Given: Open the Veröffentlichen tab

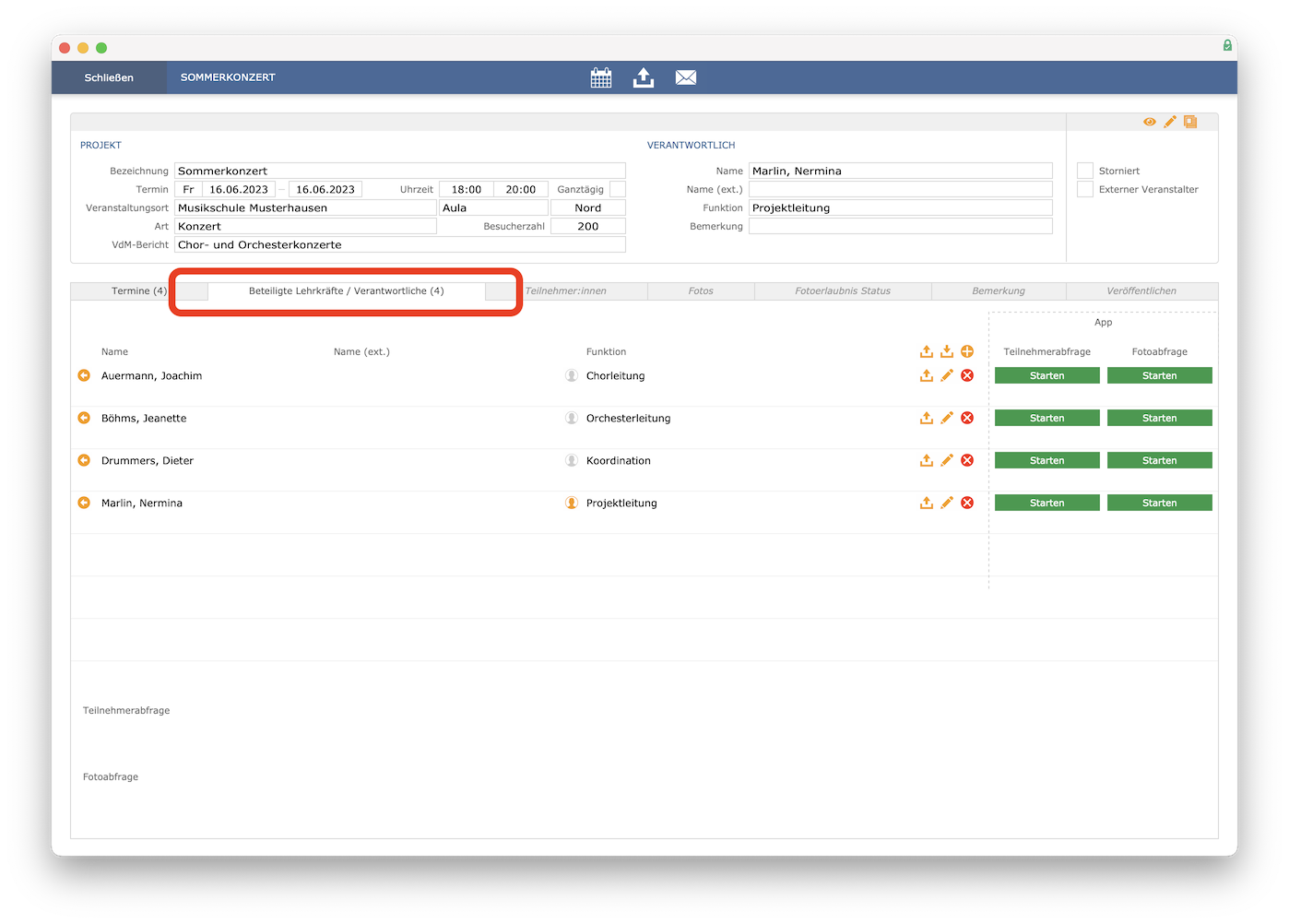Looking at the screenshot, I should (1141, 290).
